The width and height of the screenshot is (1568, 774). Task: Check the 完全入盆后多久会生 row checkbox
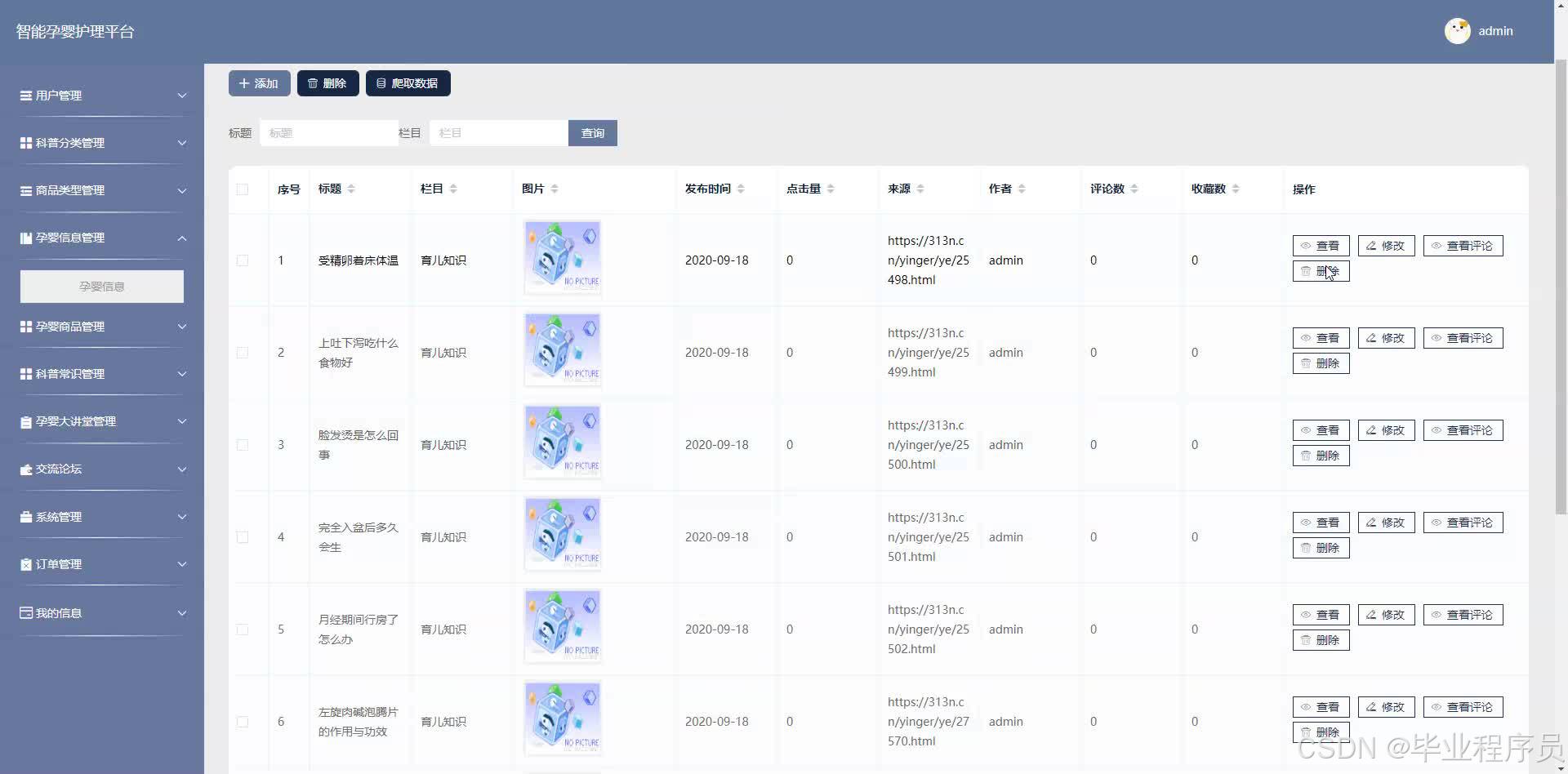(243, 537)
